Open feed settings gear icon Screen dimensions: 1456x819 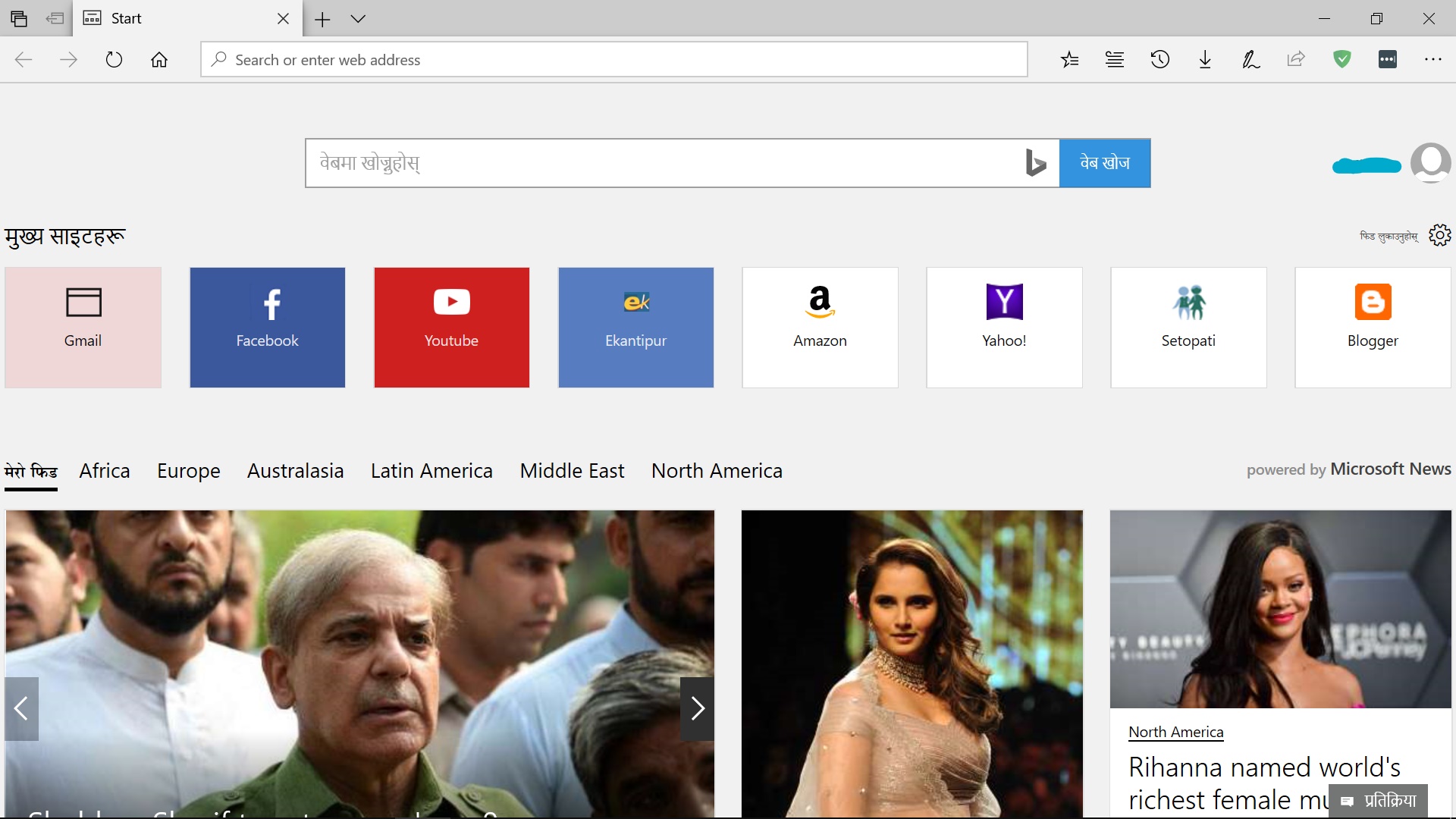click(1439, 236)
